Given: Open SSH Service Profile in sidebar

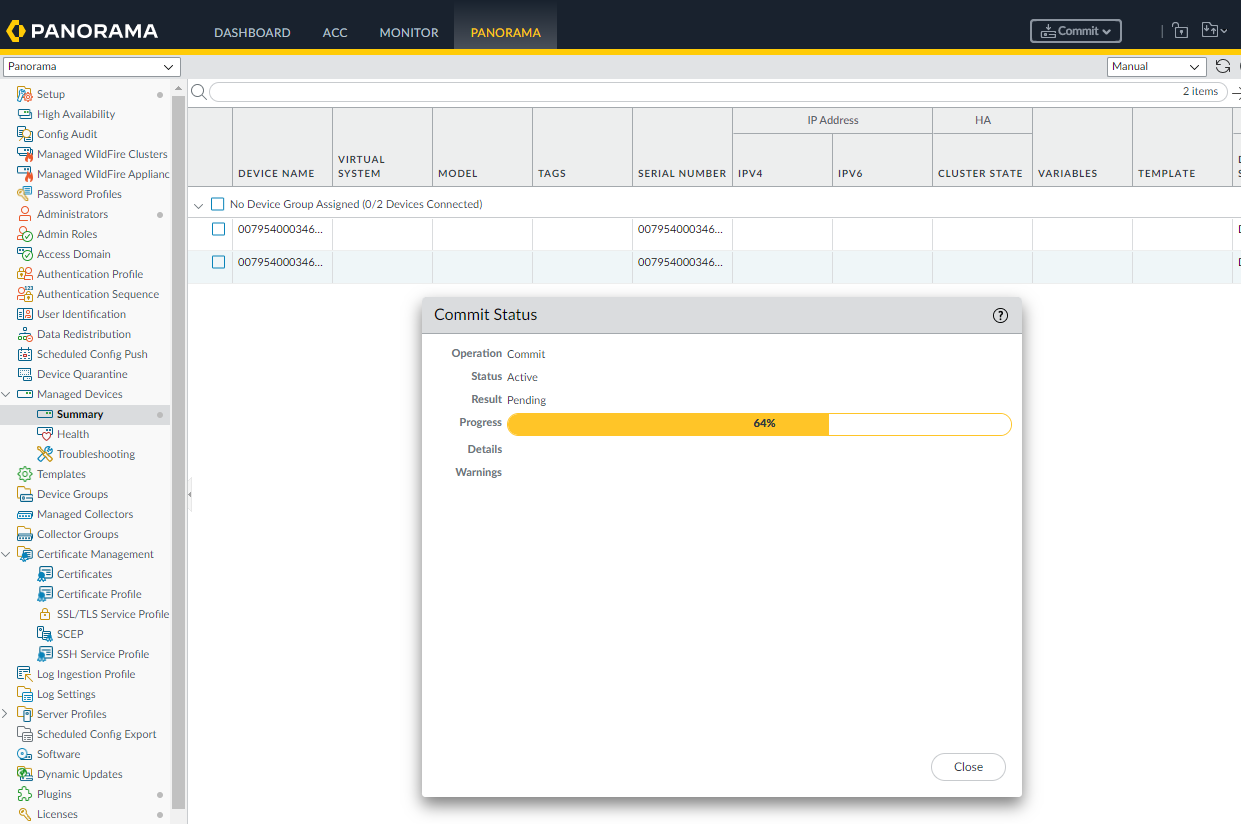Looking at the screenshot, I should point(103,654).
